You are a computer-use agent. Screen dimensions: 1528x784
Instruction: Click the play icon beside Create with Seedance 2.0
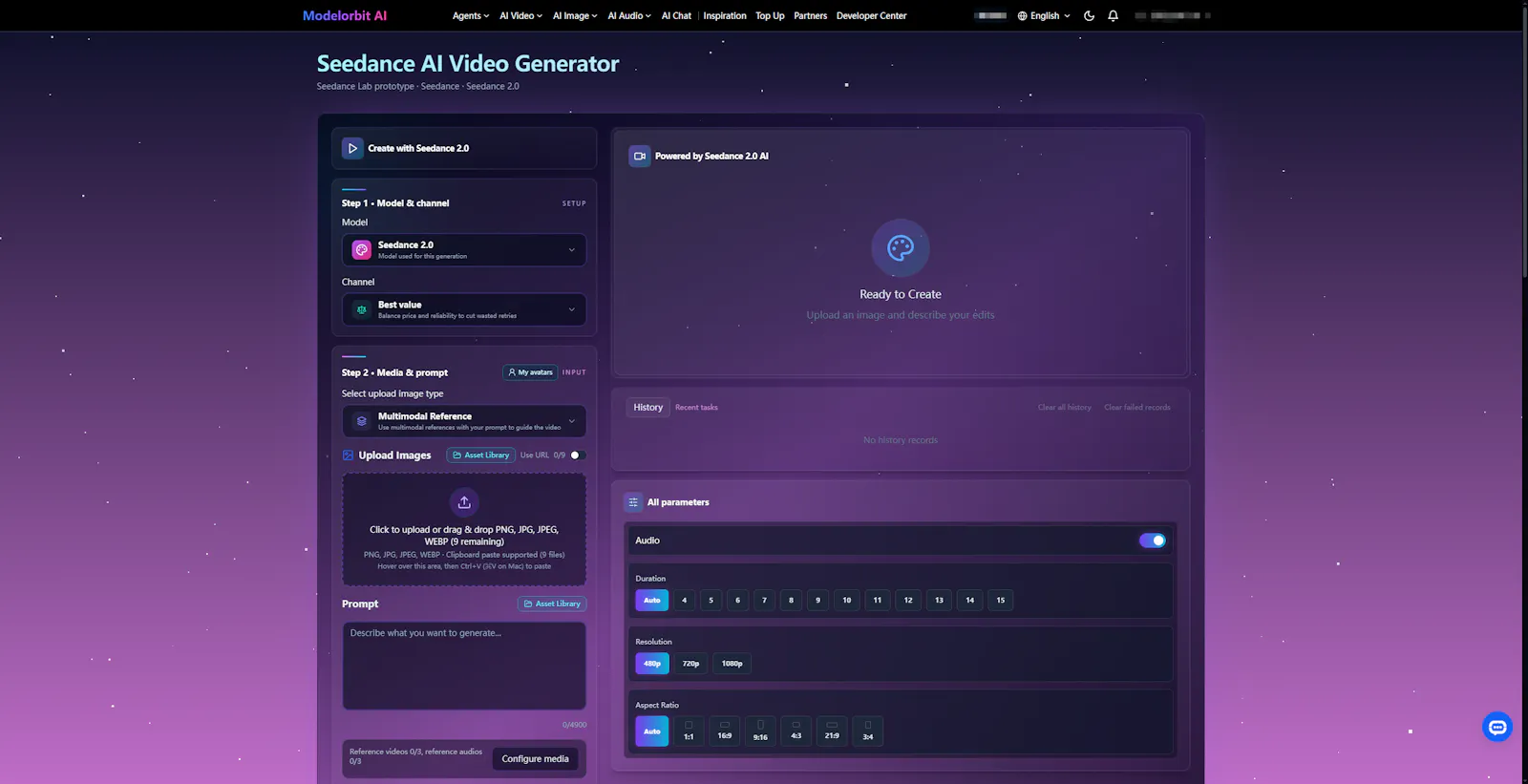pos(352,148)
